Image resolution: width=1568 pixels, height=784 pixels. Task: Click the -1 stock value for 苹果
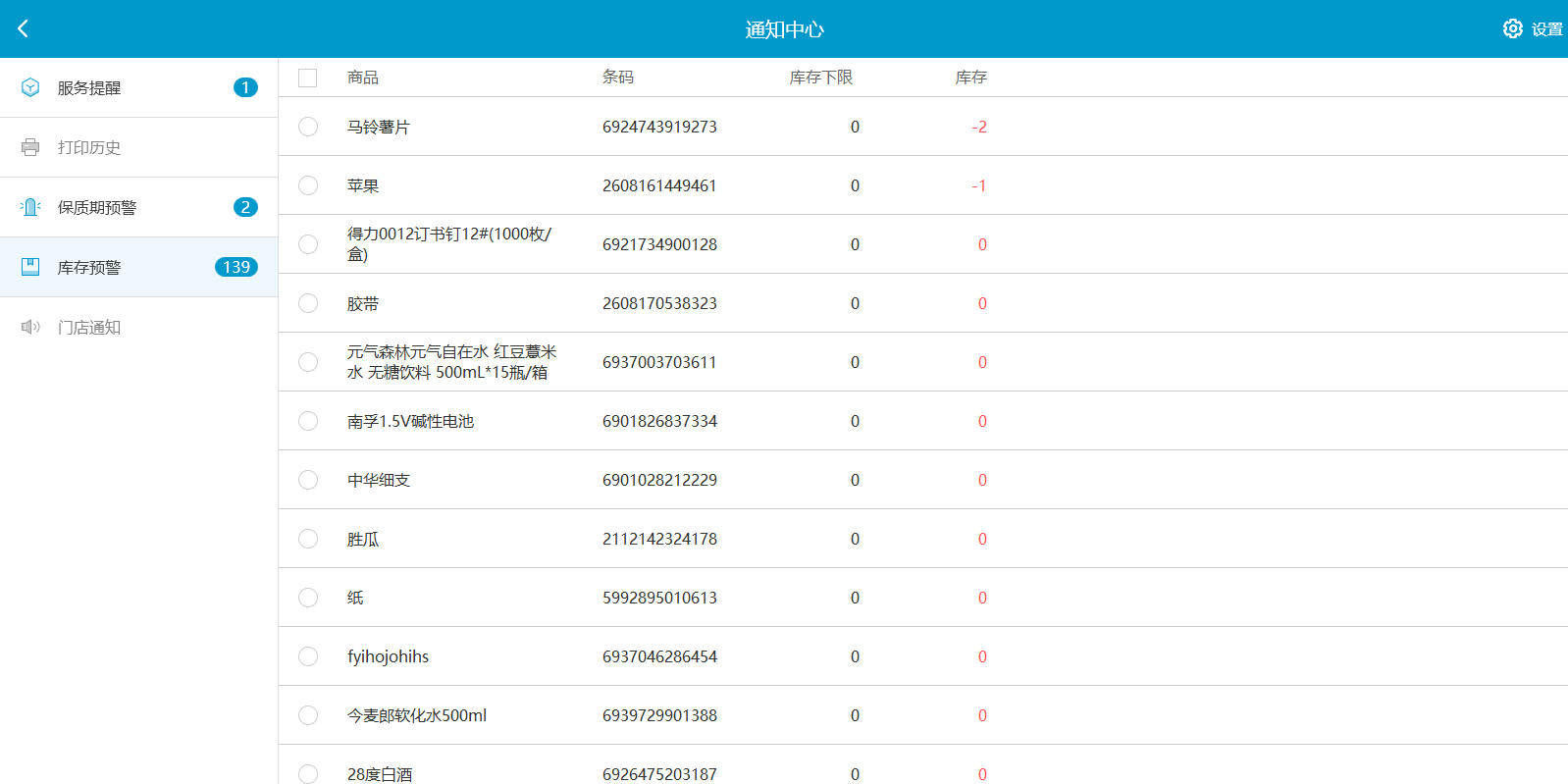point(979,185)
